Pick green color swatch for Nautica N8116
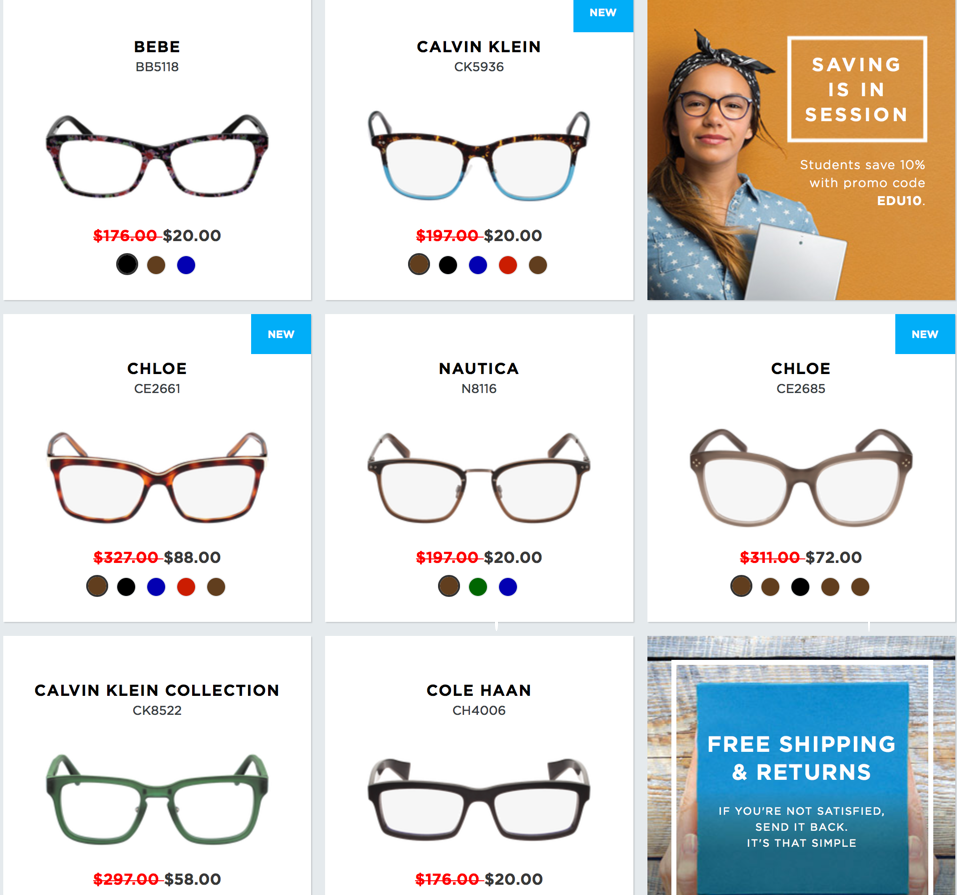957x895 pixels. click(x=478, y=587)
